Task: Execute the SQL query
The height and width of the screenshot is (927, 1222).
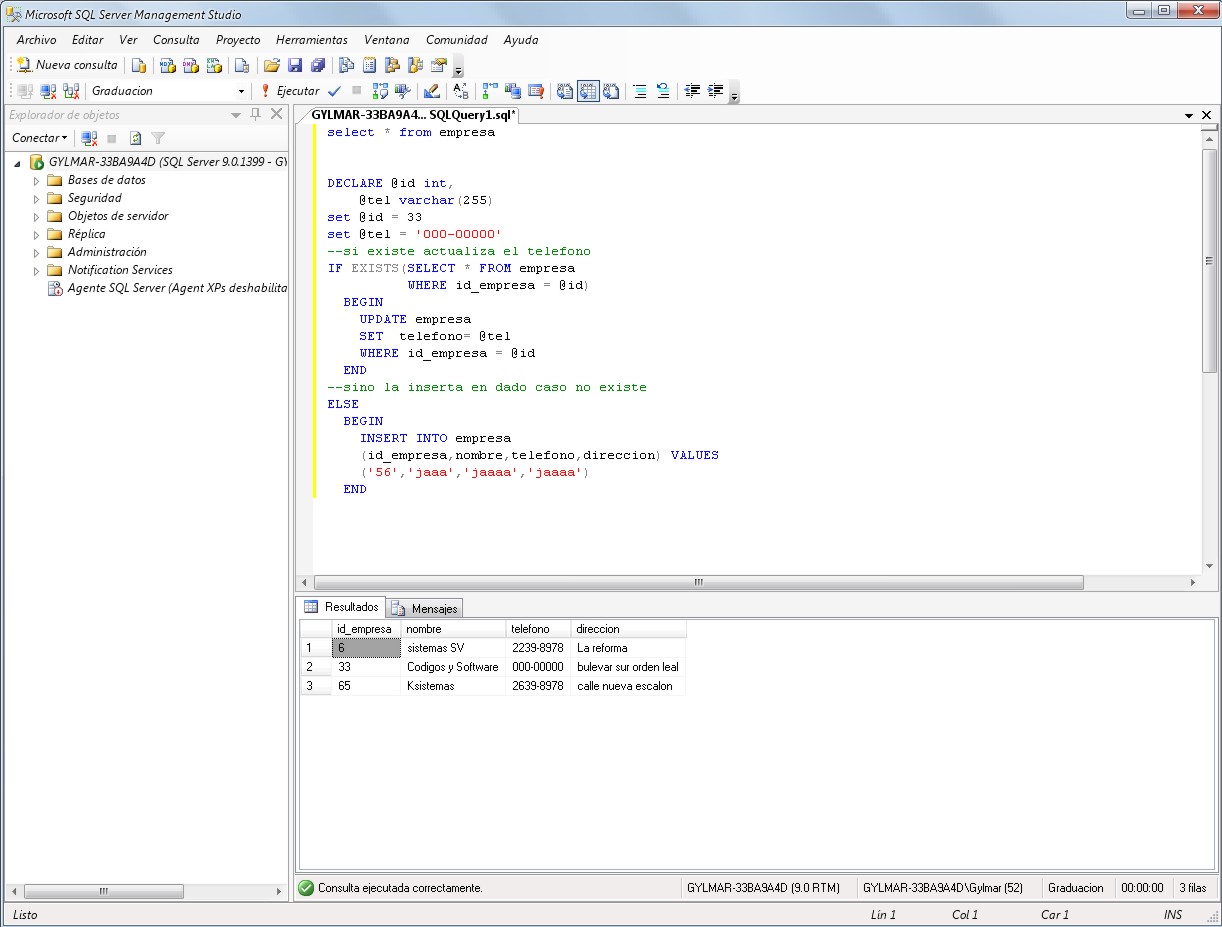Action: tap(293, 91)
